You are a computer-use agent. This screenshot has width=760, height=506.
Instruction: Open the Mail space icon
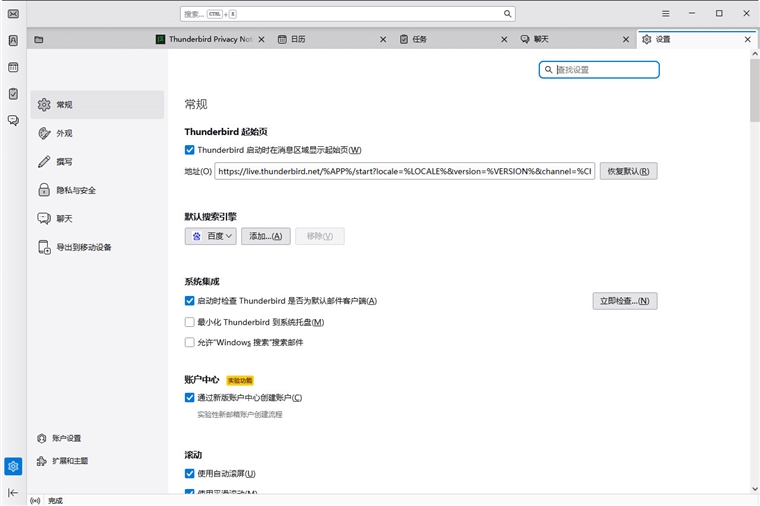13,14
